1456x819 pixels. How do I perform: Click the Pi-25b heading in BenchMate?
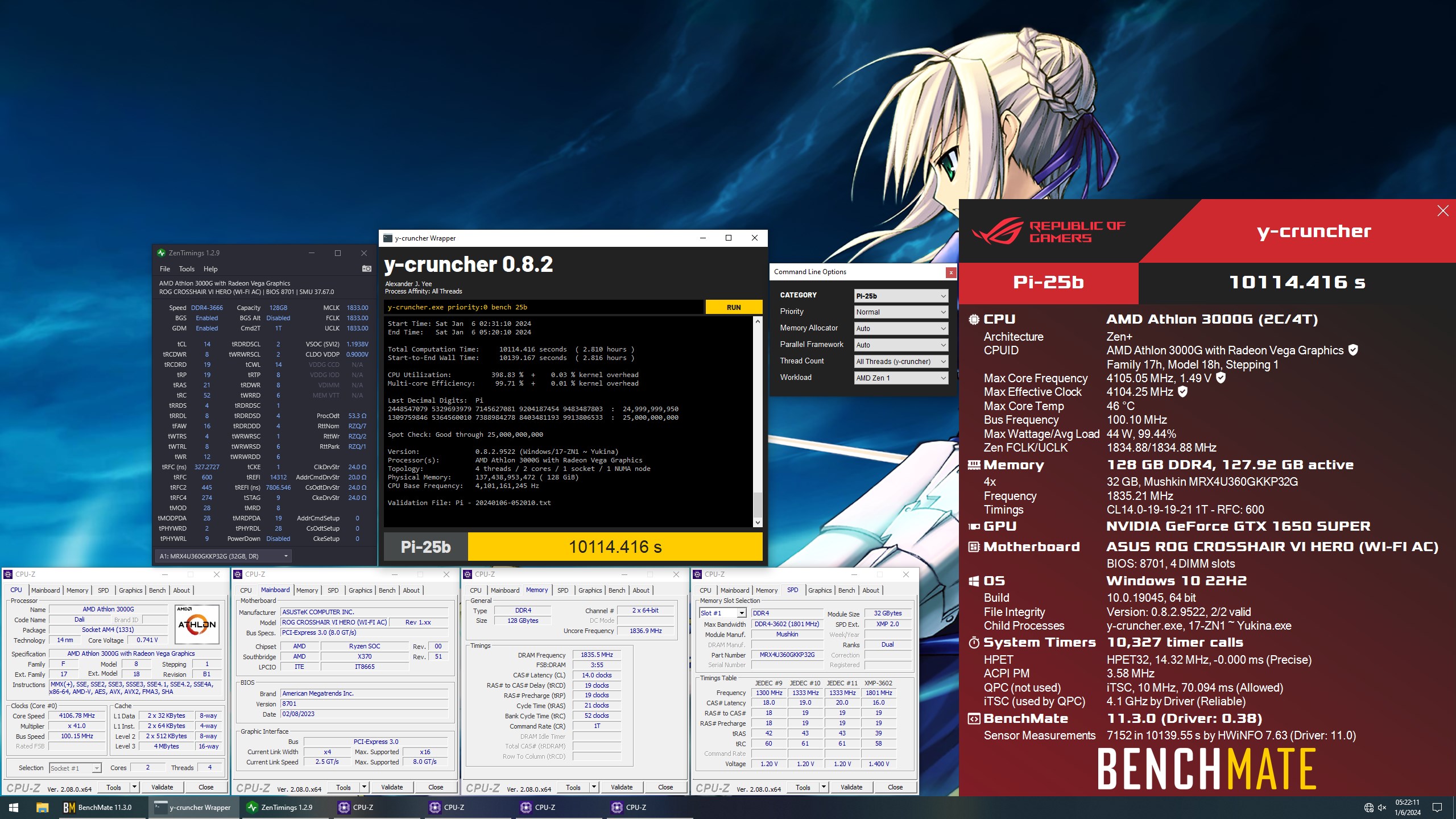(1048, 283)
